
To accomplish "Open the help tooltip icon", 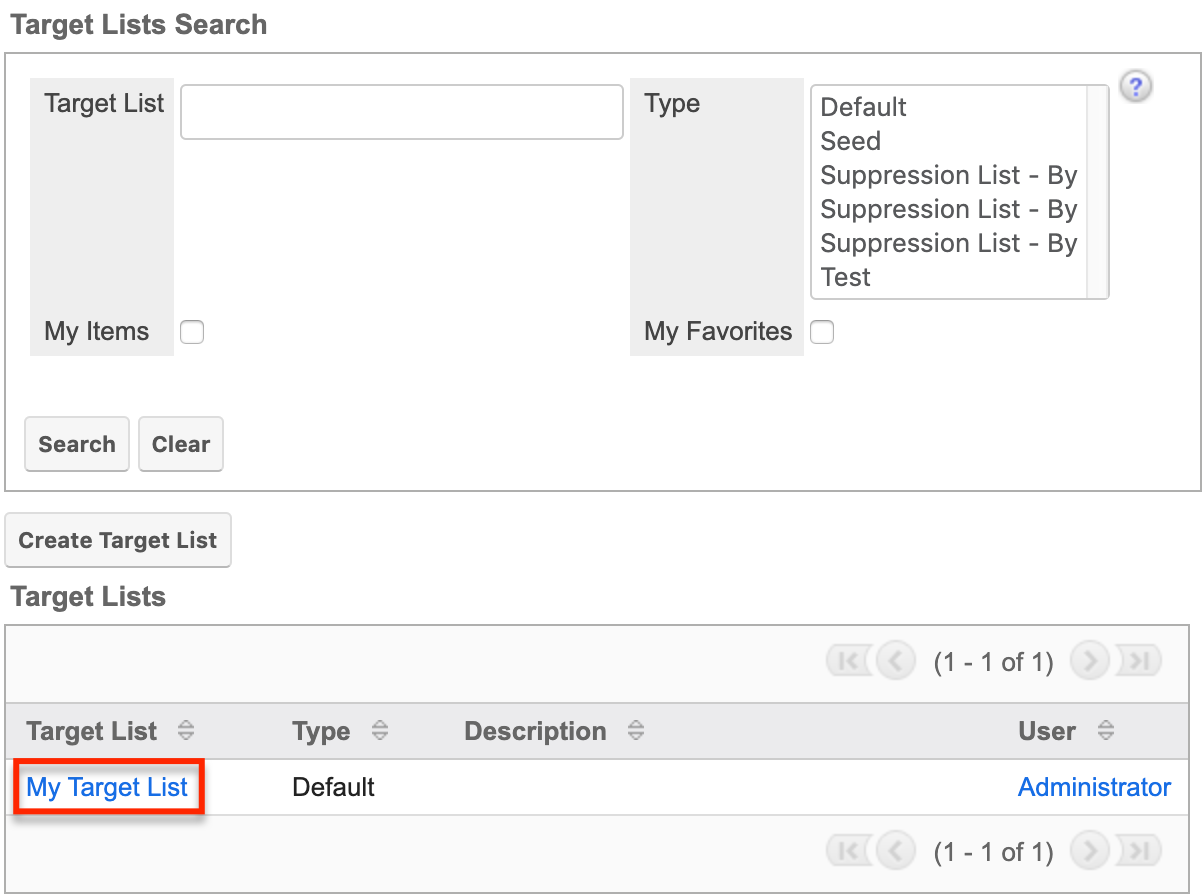I will (x=1135, y=87).
